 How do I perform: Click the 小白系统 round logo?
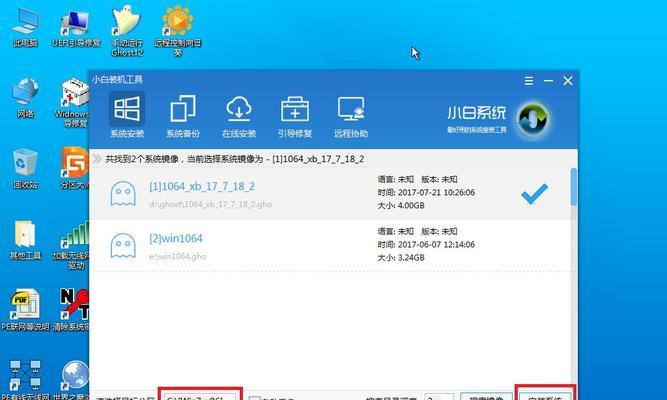point(532,113)
